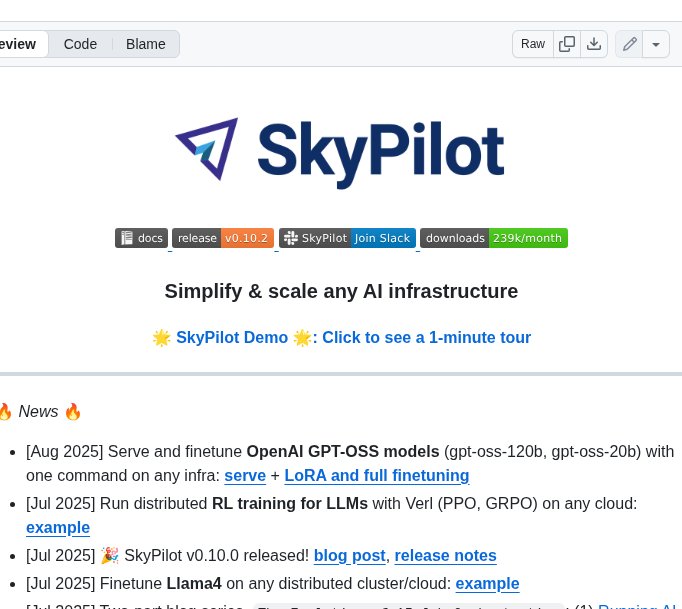The width and height of the screenshot is (682, 609).
Task: Switch to the Code tab
Action: (80, 44)
